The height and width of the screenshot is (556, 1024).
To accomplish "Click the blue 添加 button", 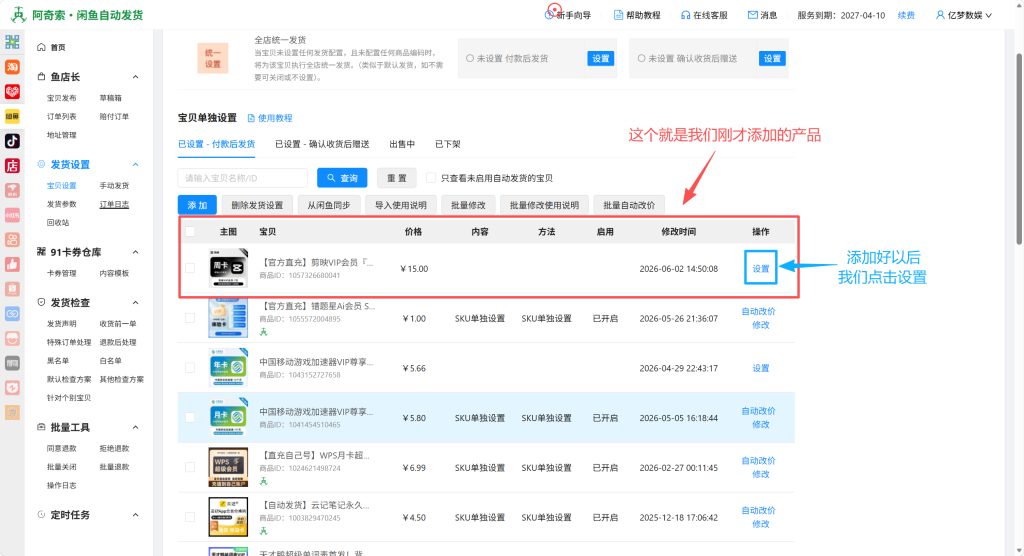I will point(197,205).
